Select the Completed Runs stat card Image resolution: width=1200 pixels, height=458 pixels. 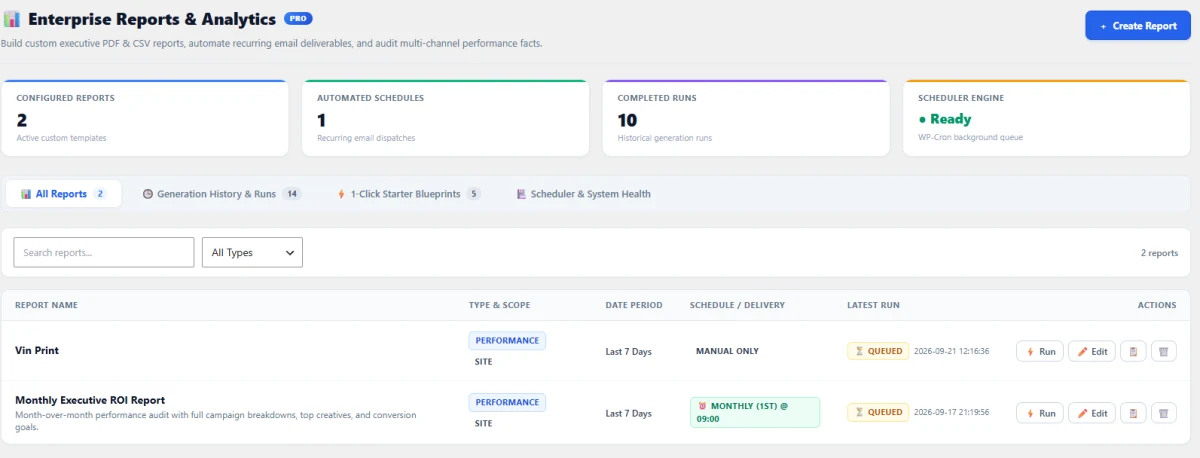[x=746, y=118]
